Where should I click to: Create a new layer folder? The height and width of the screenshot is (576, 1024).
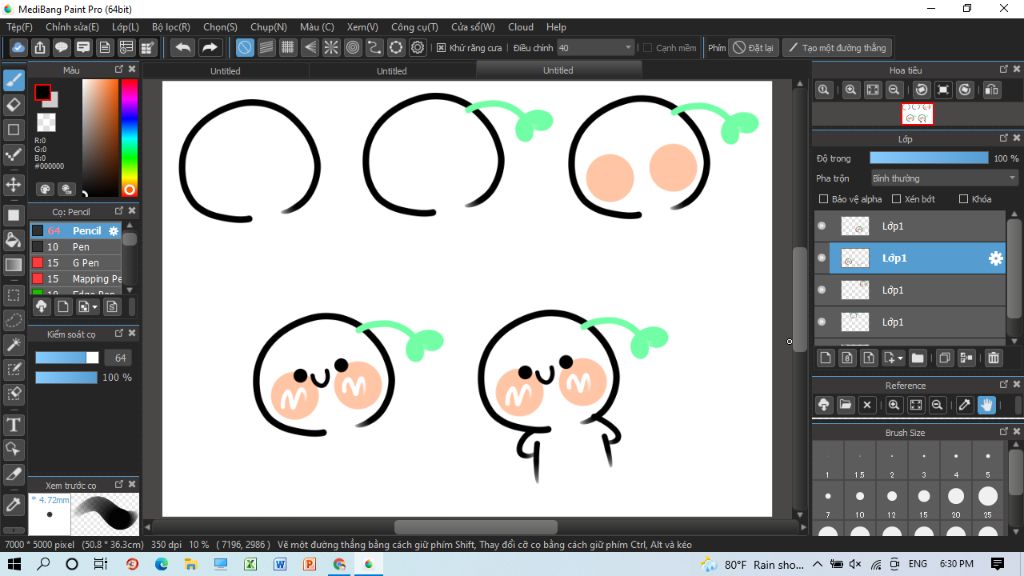(x=918, y=358)
